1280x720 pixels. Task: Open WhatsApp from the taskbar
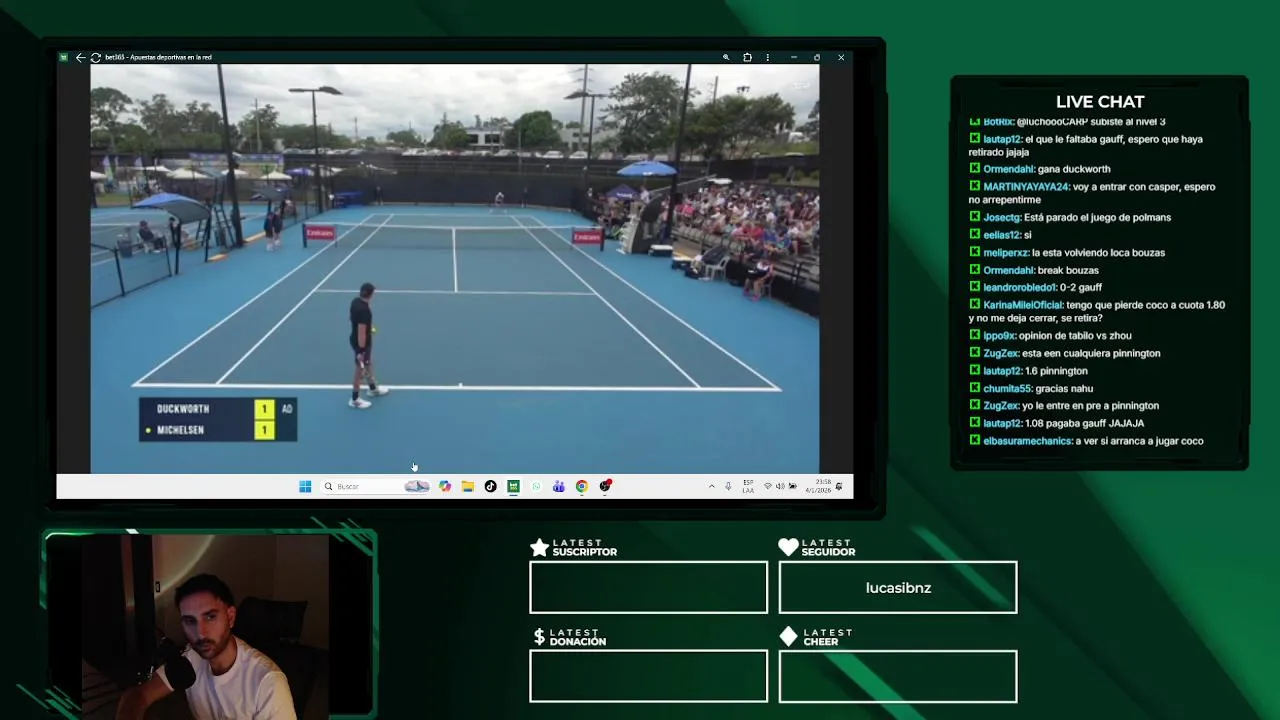[536, 486]
